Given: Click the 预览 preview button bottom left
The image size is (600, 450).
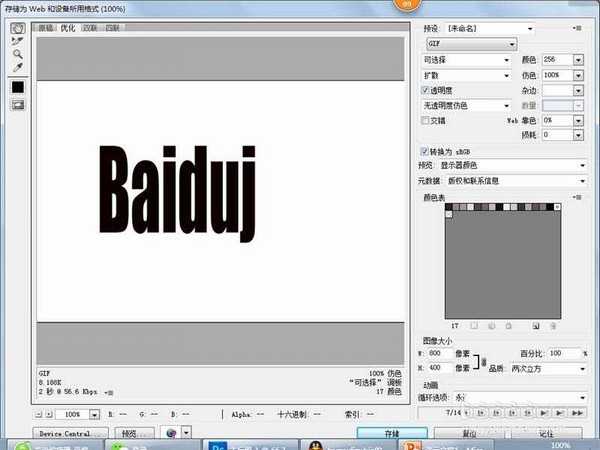Looking at the screenshot, I should coord(134,434).
